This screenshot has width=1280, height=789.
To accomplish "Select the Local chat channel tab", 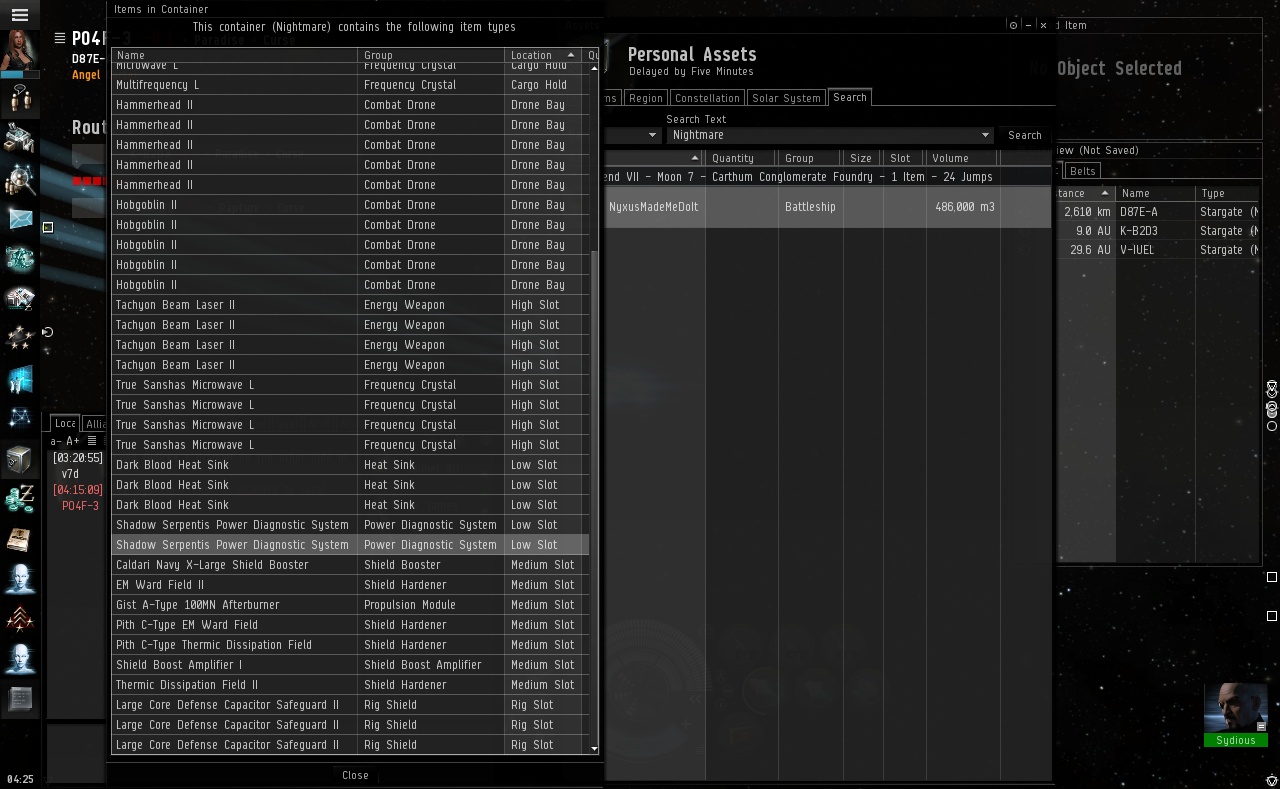I will pyautogui.click(x=65, y=423).
